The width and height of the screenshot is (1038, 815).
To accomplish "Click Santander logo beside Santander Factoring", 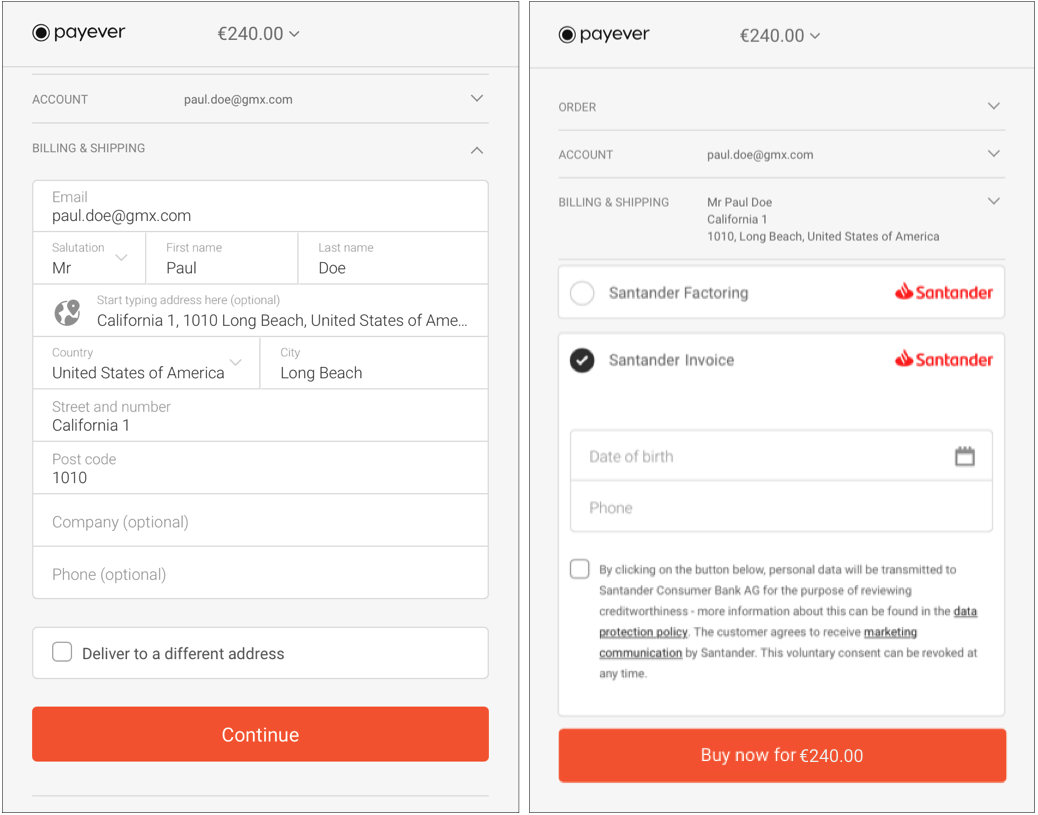I will point(943,292).
